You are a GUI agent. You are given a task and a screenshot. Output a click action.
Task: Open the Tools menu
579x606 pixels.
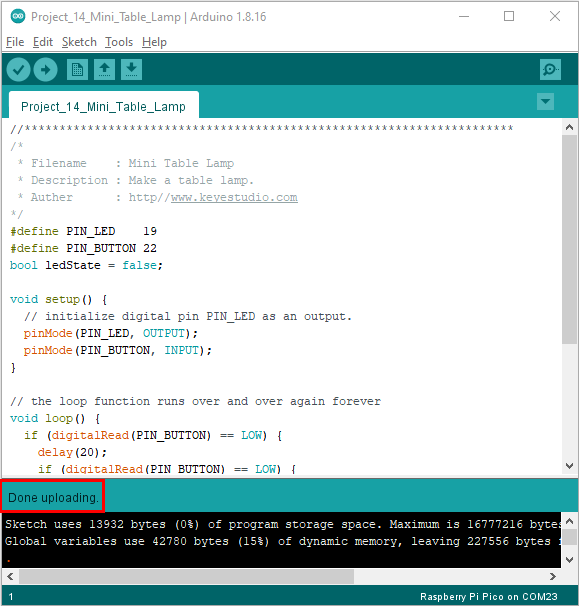119,42
